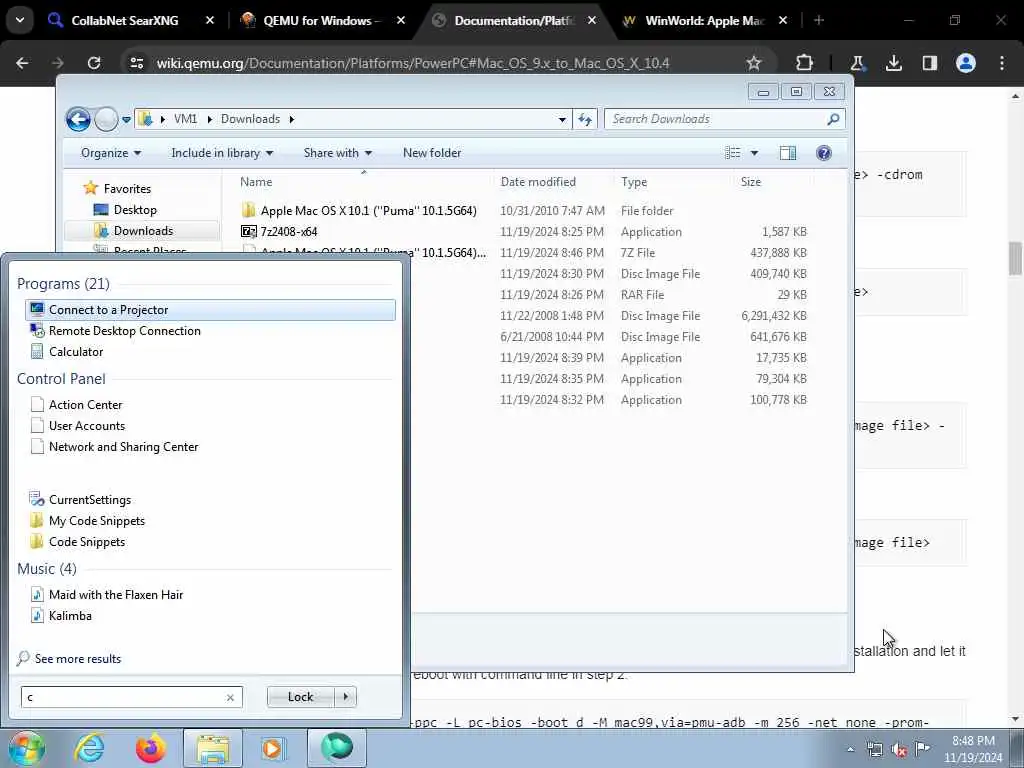Select the 7z2408-x64 application file
1024x768 pixels.
pyautogui.click(x=289, y=231)
